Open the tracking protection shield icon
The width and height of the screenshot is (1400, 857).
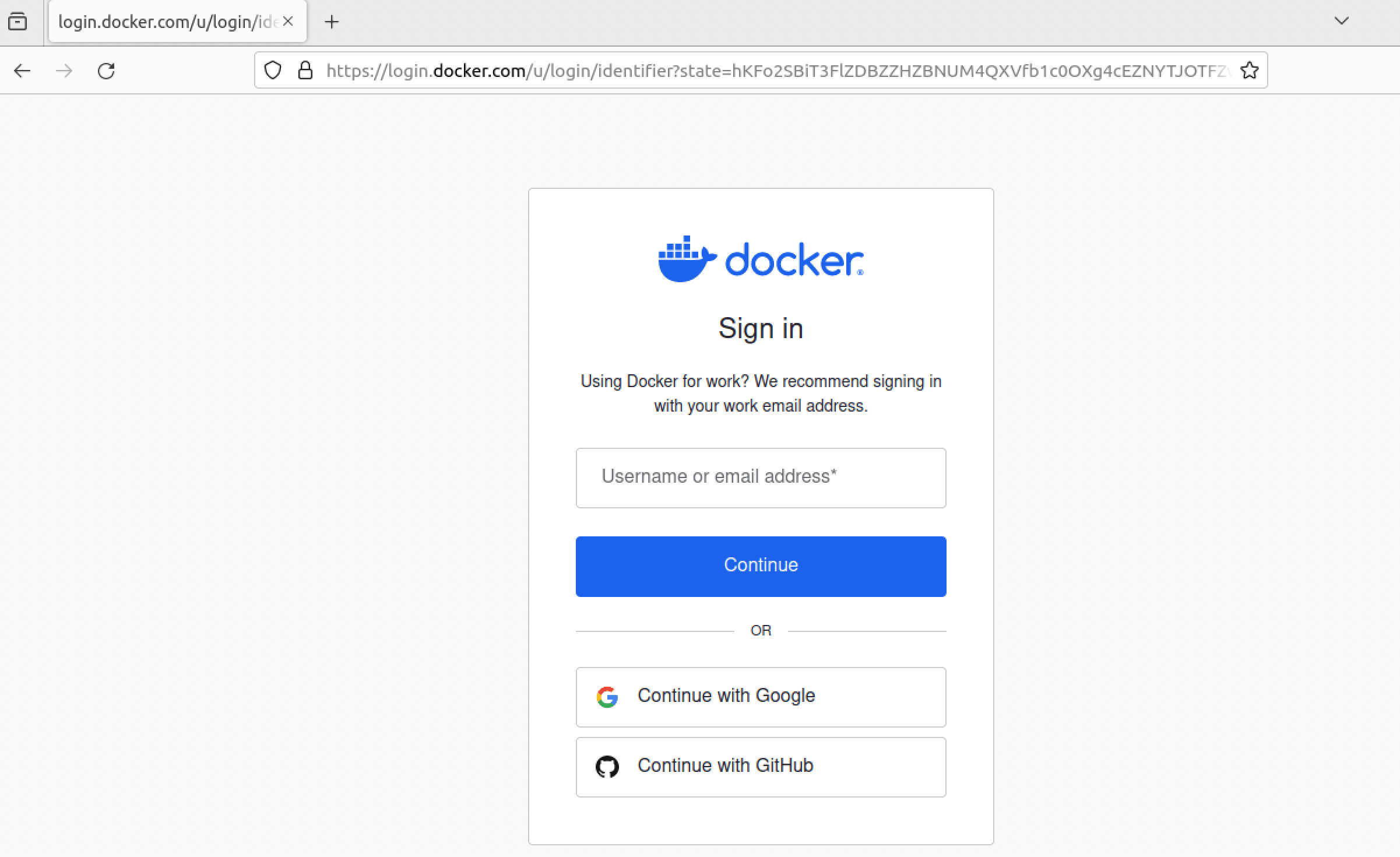273,71
